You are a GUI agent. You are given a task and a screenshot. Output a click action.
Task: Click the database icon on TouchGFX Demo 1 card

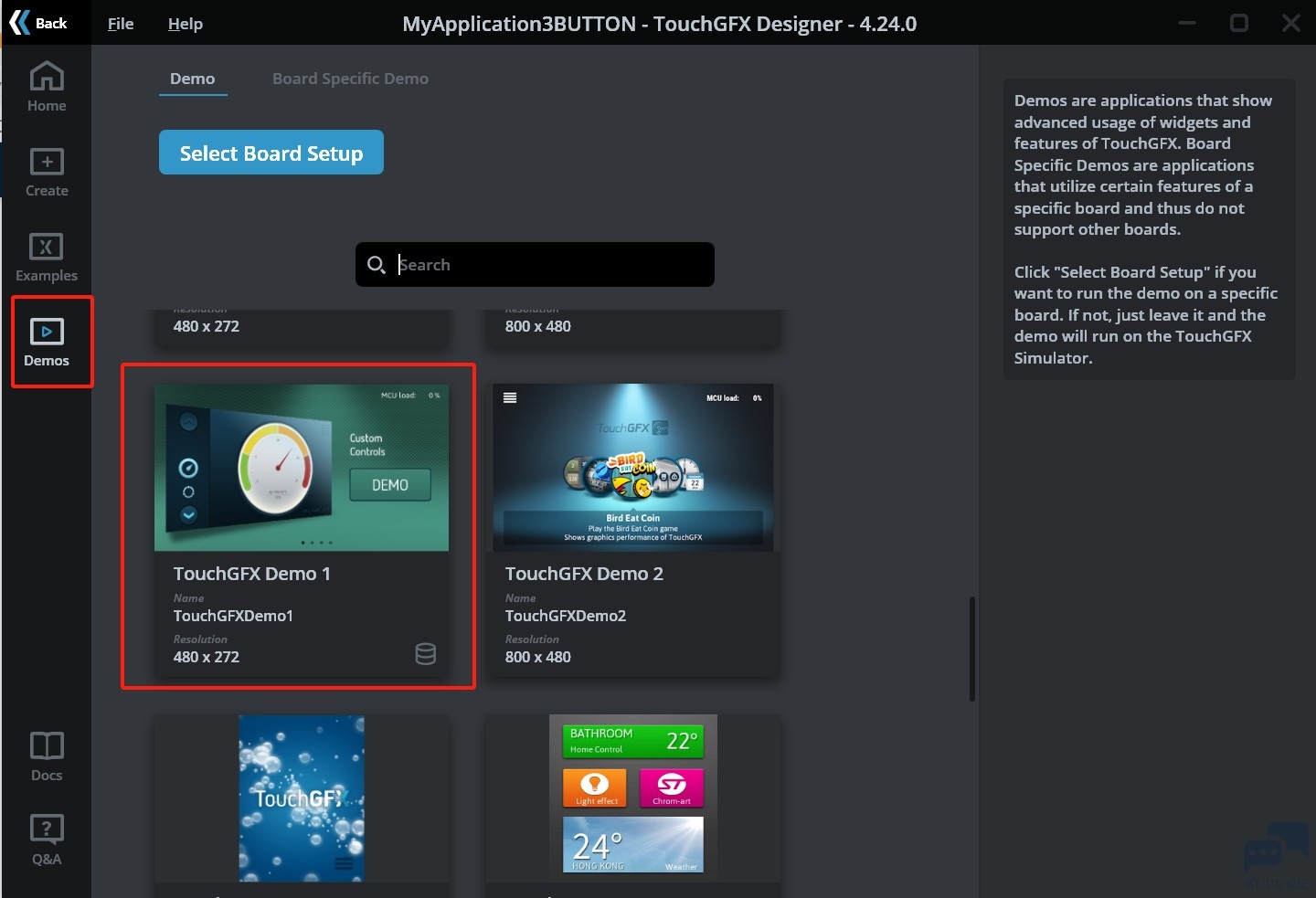point(426,653)
